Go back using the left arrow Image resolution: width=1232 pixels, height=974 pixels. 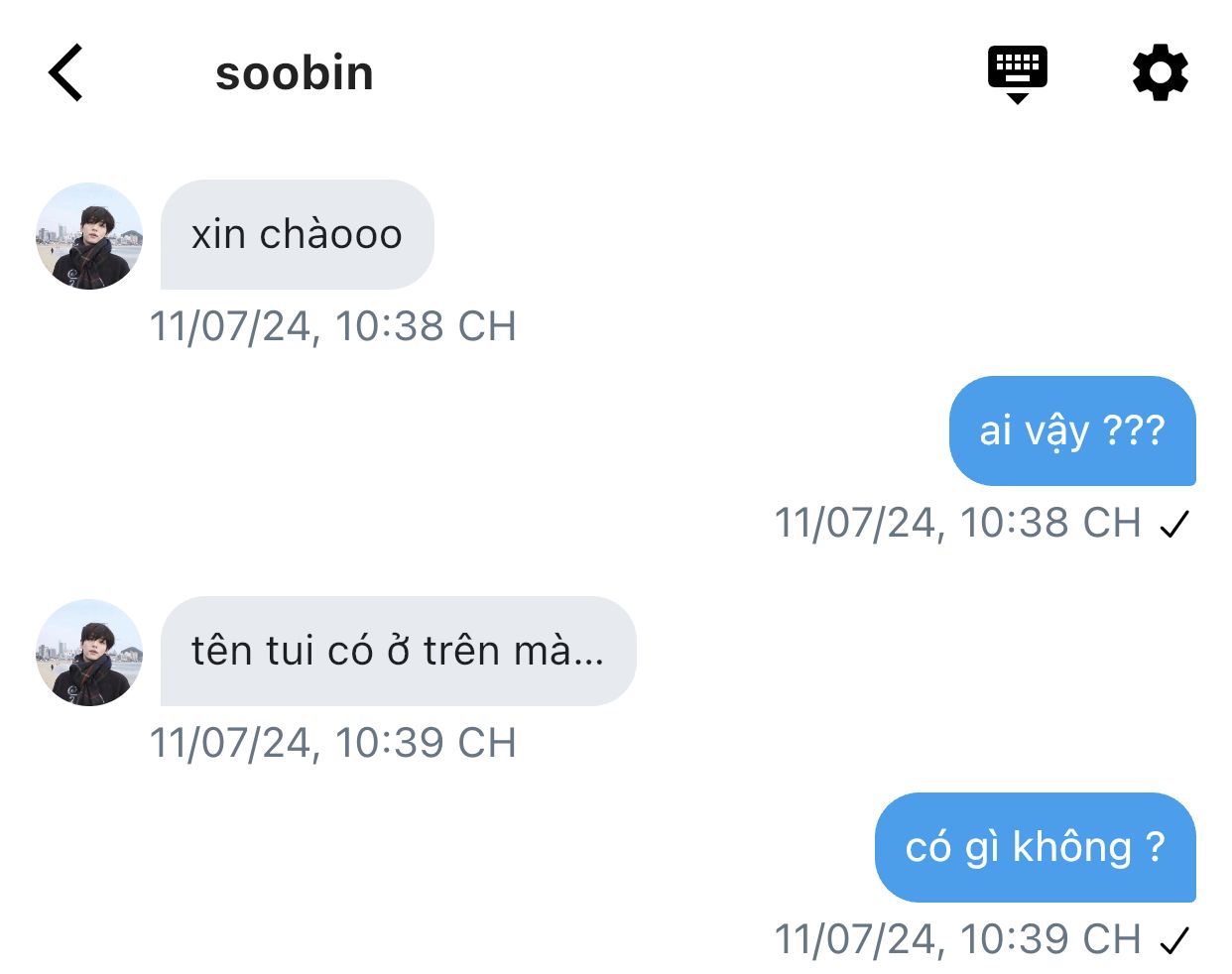point(65,73)
